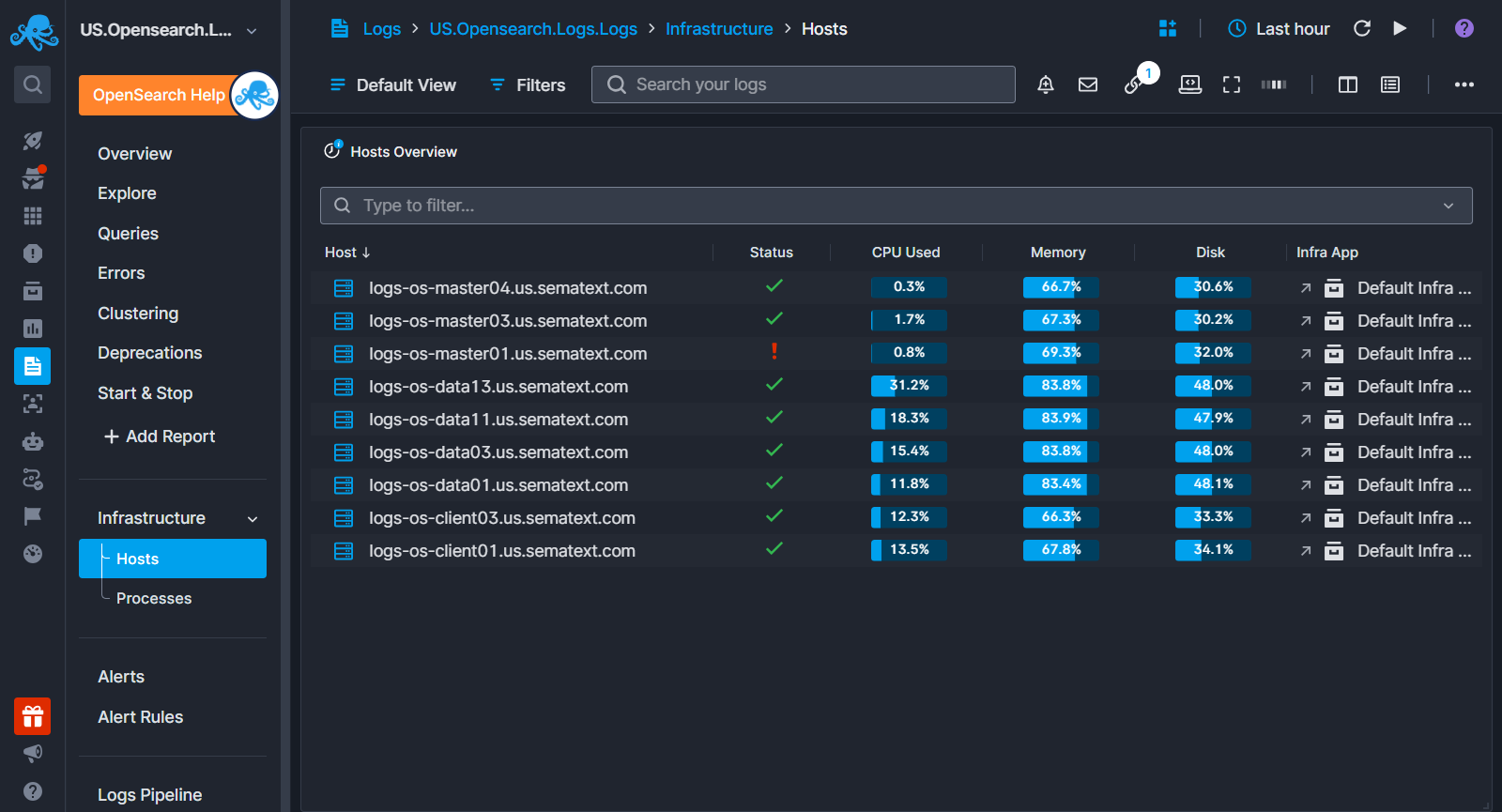1502x812 pixels.
Task: Navigate to the Infrastructure breadcrumb
Action: (x=719, y=29)
